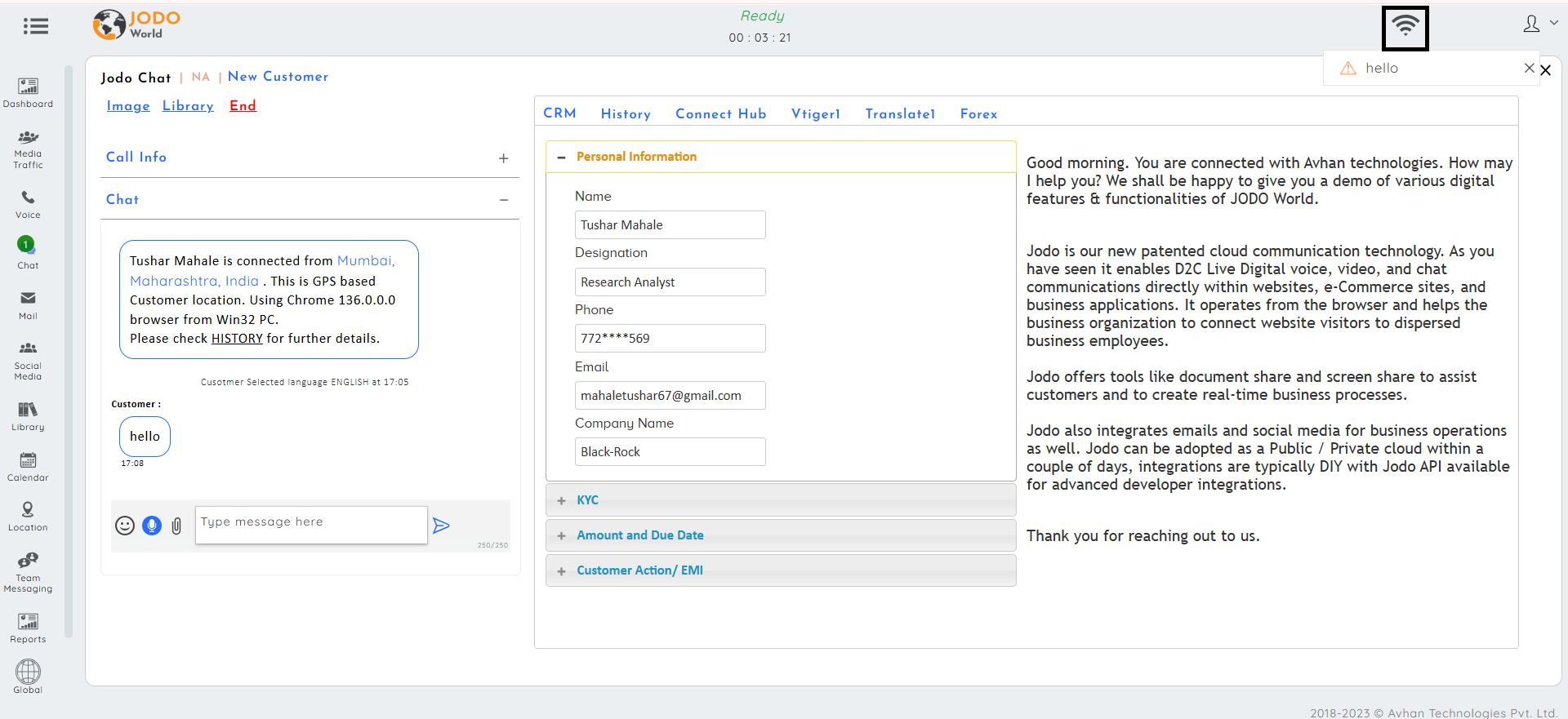Open the user profile dropdown arrow

[x=1553, y=23]
